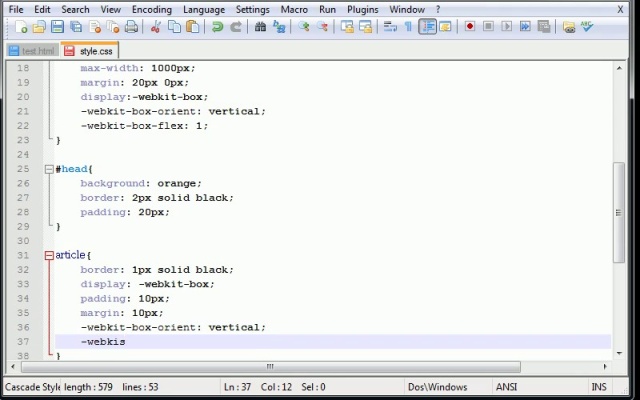Click the vertical scrollbar thumb

click(619, 212)
